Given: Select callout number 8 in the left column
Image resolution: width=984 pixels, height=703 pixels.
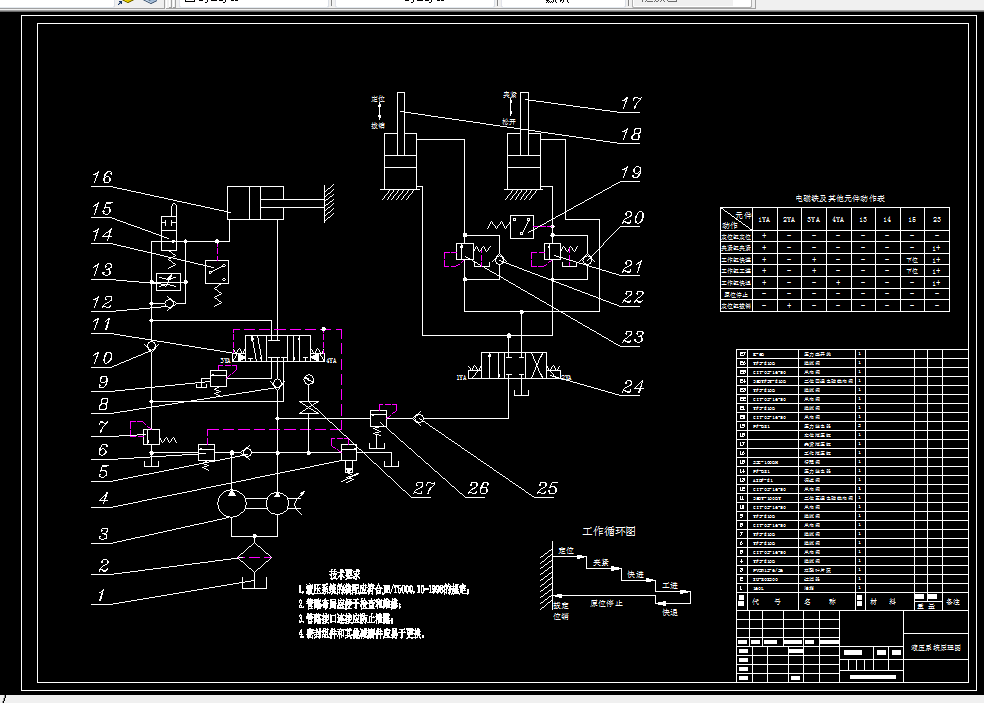Looking at the screenshot, I should (x=104, y=404).
